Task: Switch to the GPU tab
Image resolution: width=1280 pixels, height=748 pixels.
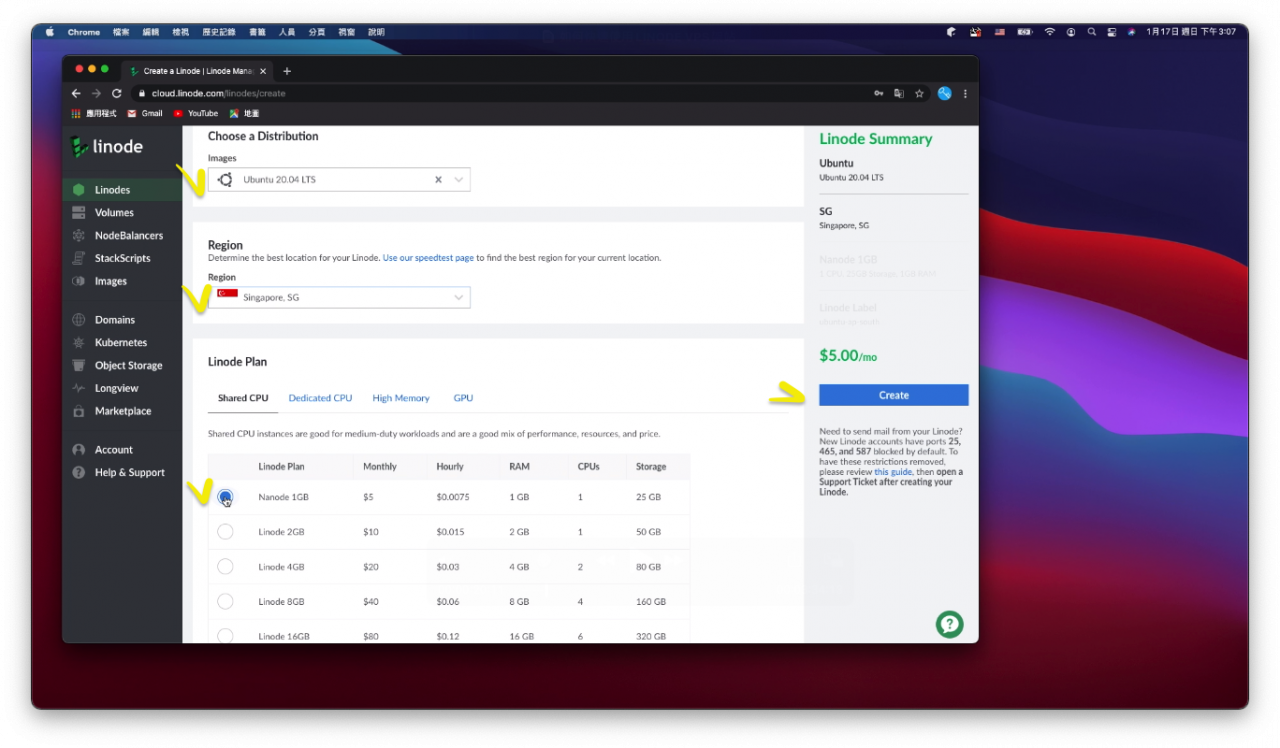Action: pos(463,398)
